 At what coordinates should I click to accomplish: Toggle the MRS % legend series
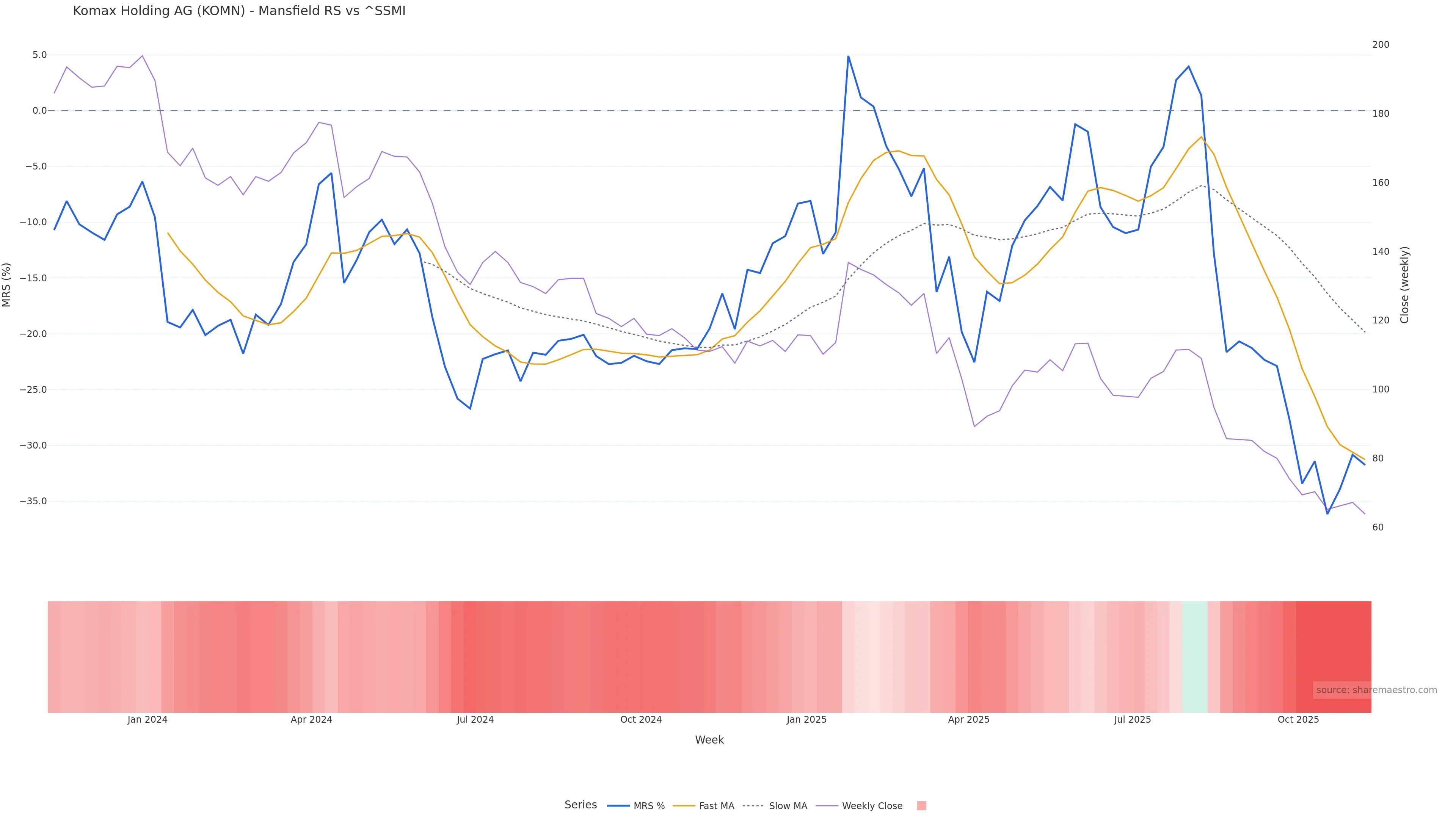(648, 806)
